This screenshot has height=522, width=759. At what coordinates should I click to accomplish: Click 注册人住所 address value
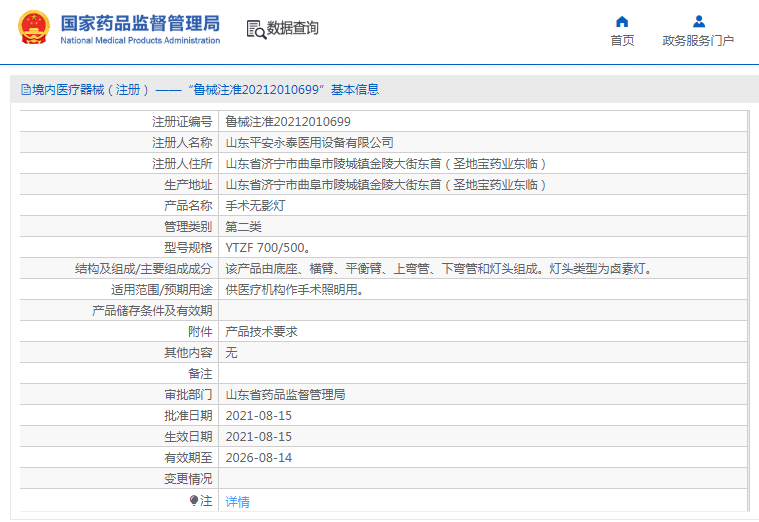[x=386, y=164]
